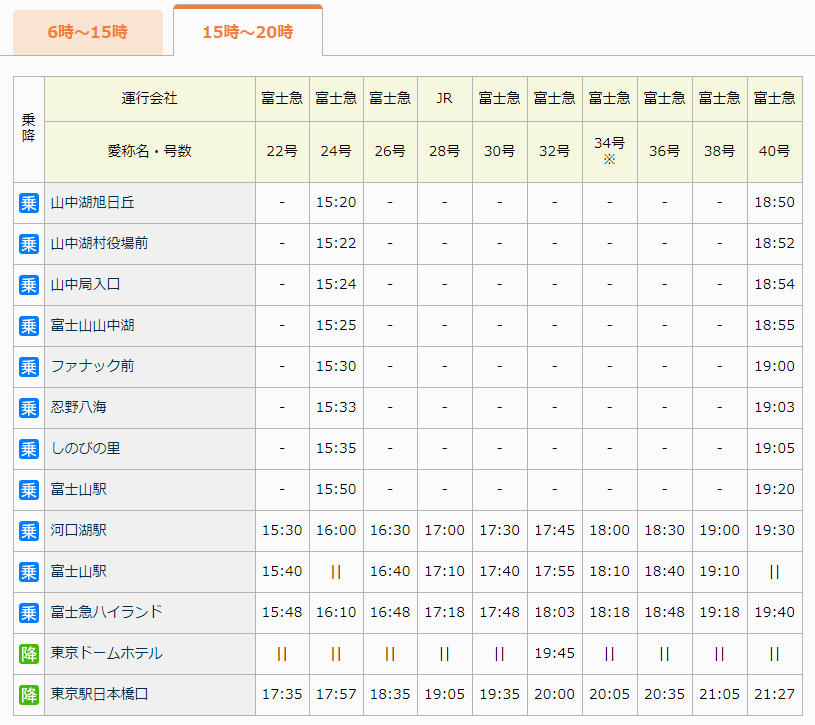This screenshot has height=725, width=815.
Task: Select the 32号 column header
Action: pyautogui.click(x=555, y=152)
